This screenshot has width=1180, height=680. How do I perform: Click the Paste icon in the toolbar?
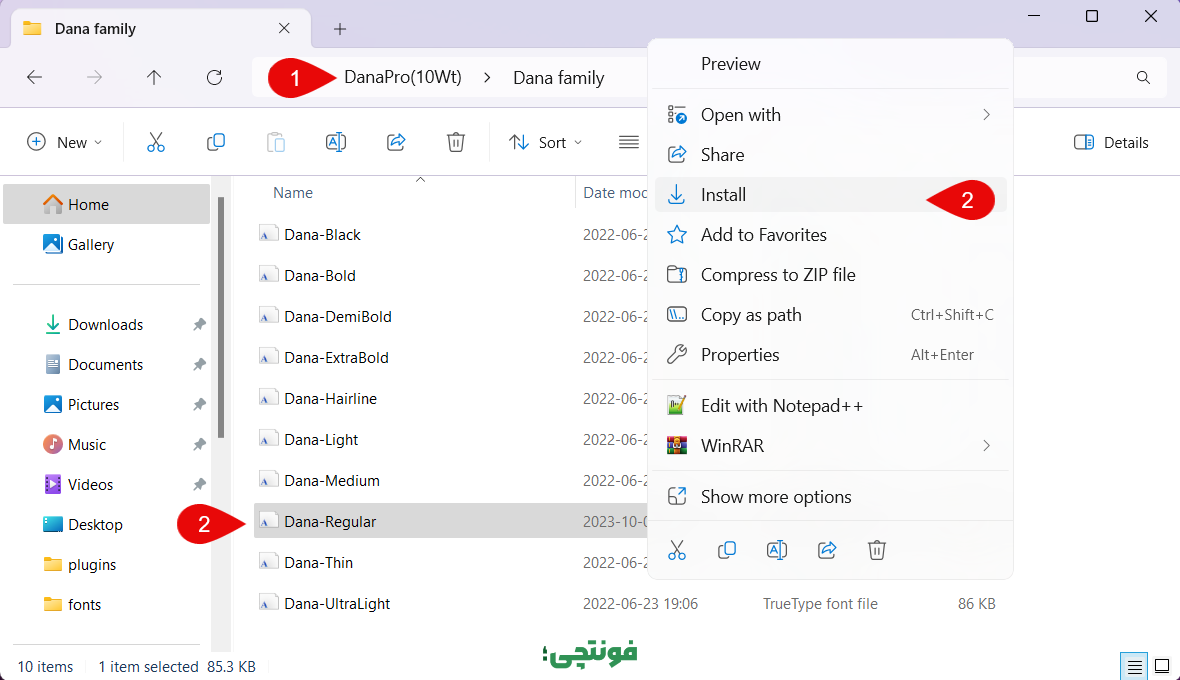click(x=276, y=142)
